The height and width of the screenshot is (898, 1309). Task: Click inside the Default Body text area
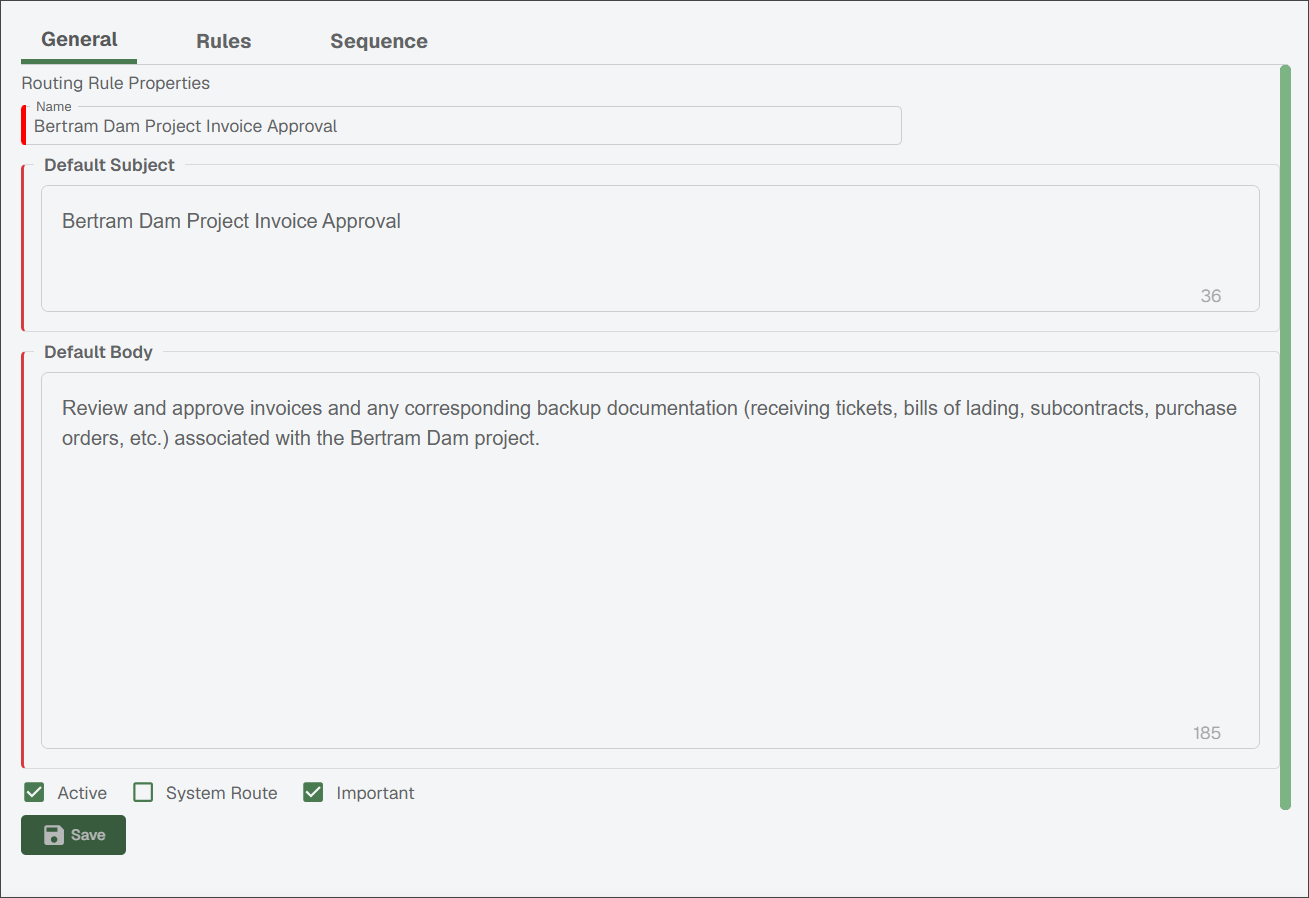pos(650,560)
